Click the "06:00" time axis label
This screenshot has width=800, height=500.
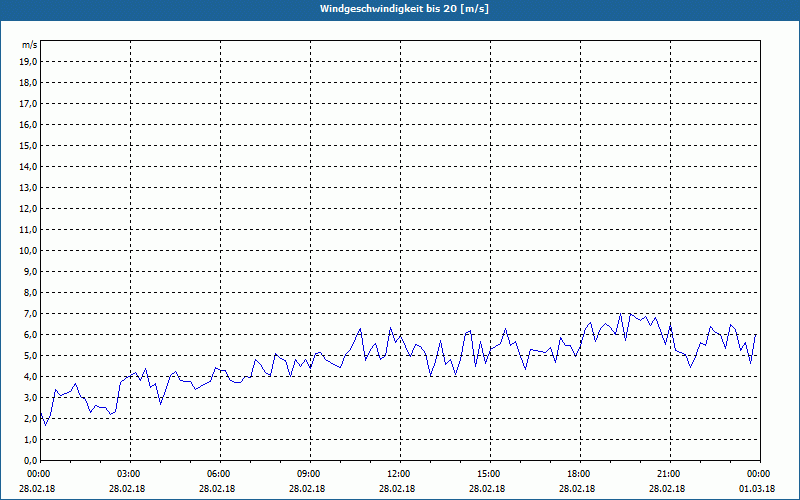tap(219, 474)
